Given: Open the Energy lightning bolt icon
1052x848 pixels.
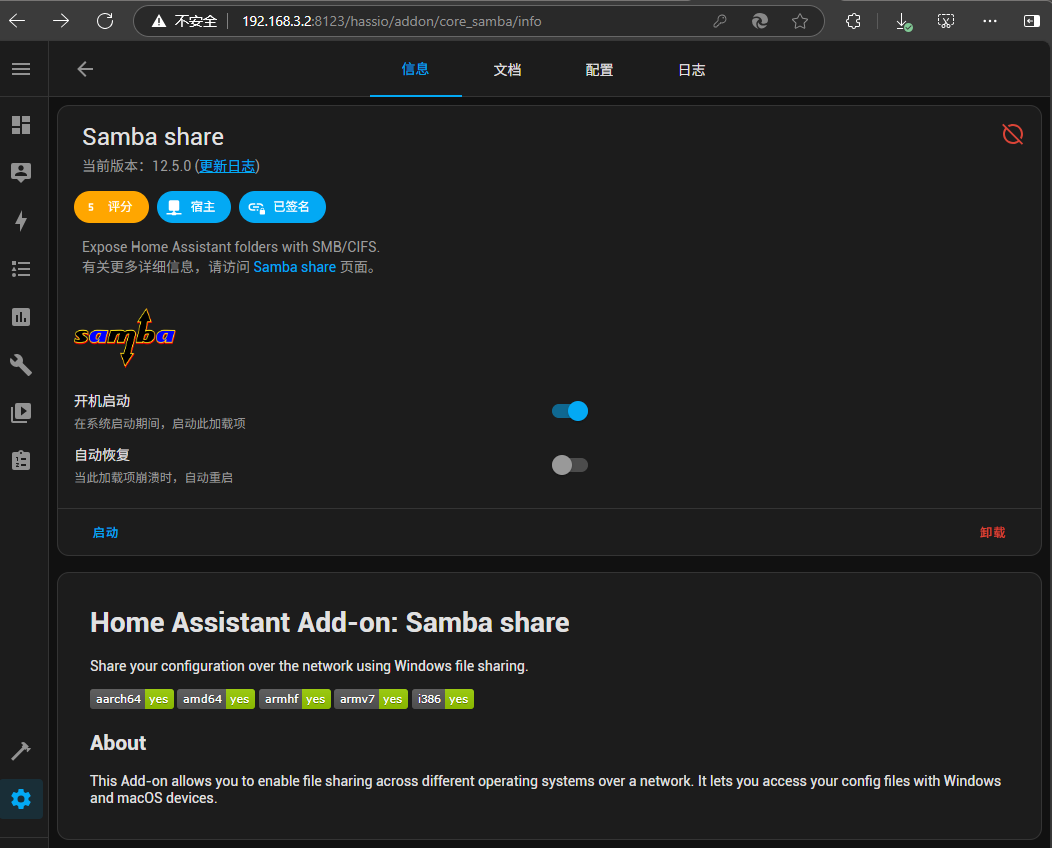Looking at the screenshot, I should click(21, 221).
